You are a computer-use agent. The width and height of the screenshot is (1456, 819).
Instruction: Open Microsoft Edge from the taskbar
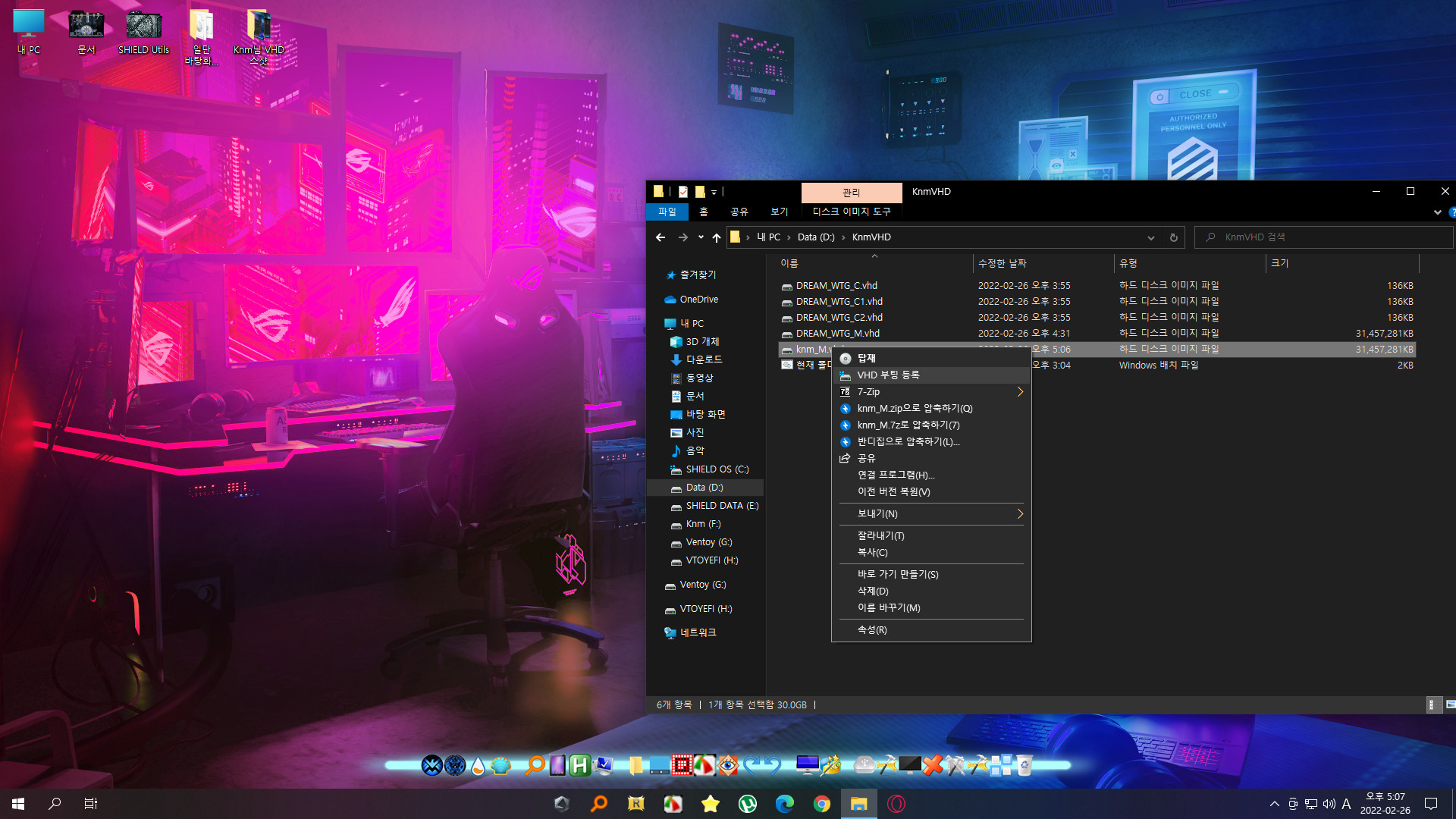click(785, 804)
